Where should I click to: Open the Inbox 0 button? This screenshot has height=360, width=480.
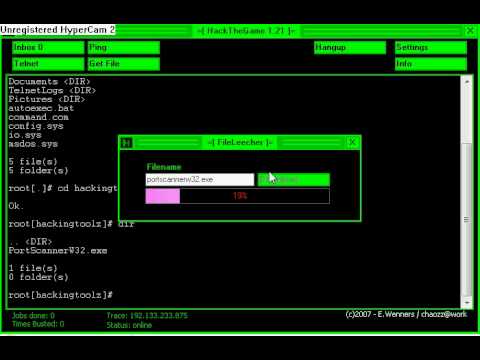pos(48,48)
